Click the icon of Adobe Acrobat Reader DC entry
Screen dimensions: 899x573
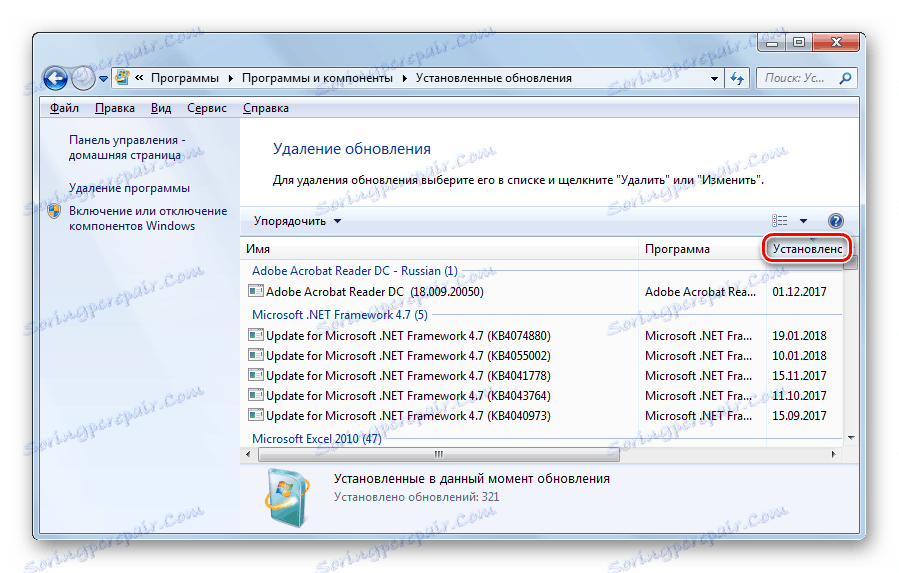[x=256, y=291]
